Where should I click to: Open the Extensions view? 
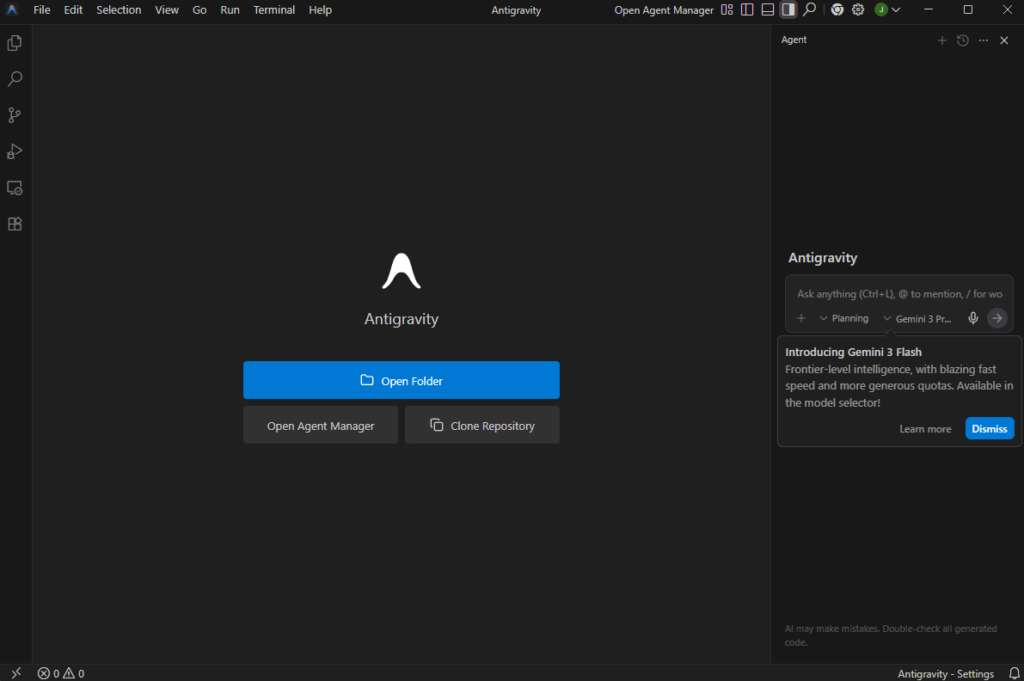click(15, 224)
